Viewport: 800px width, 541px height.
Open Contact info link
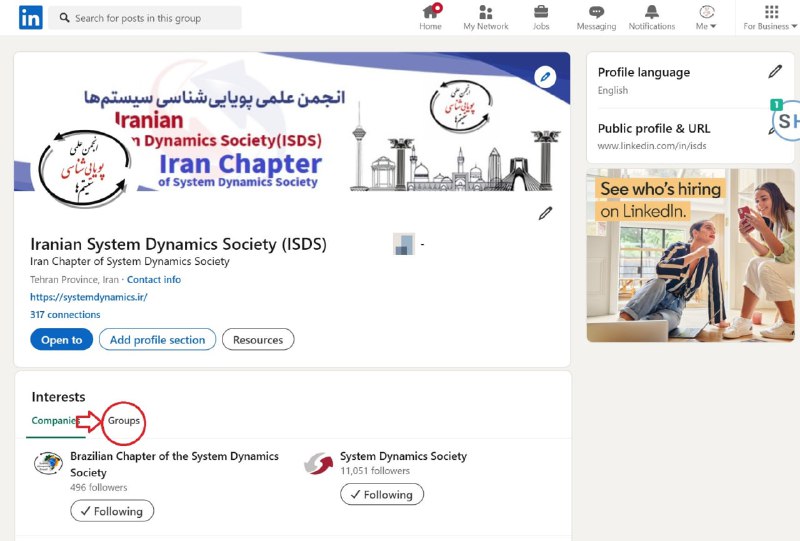pos(154,280)
